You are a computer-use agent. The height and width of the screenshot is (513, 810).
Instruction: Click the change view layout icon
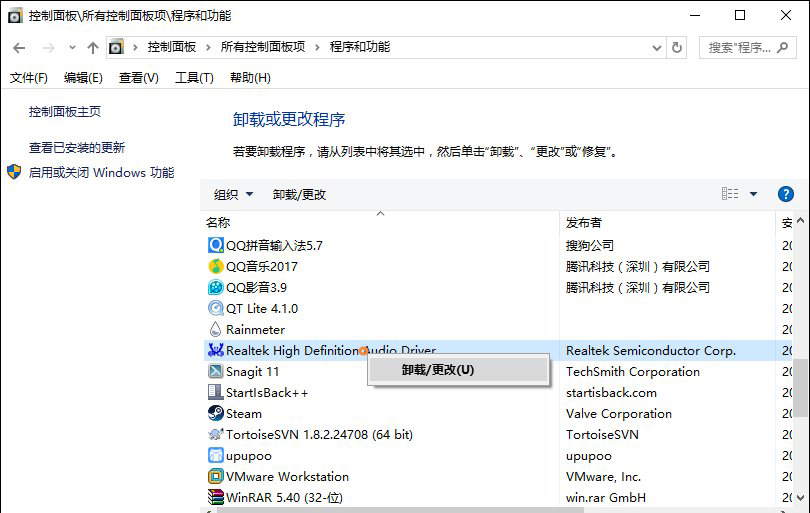pos(730,194)
